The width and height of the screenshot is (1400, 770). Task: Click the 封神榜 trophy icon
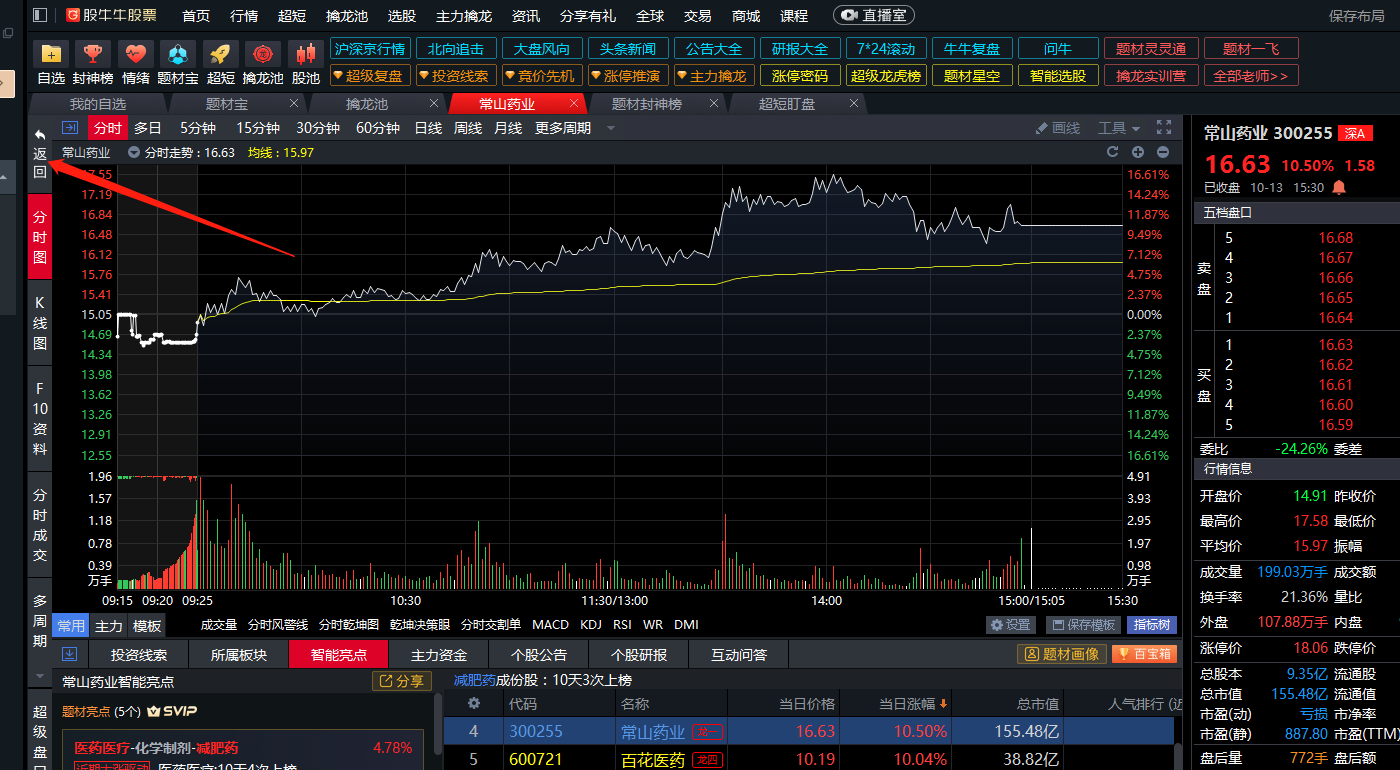[93, 54]
